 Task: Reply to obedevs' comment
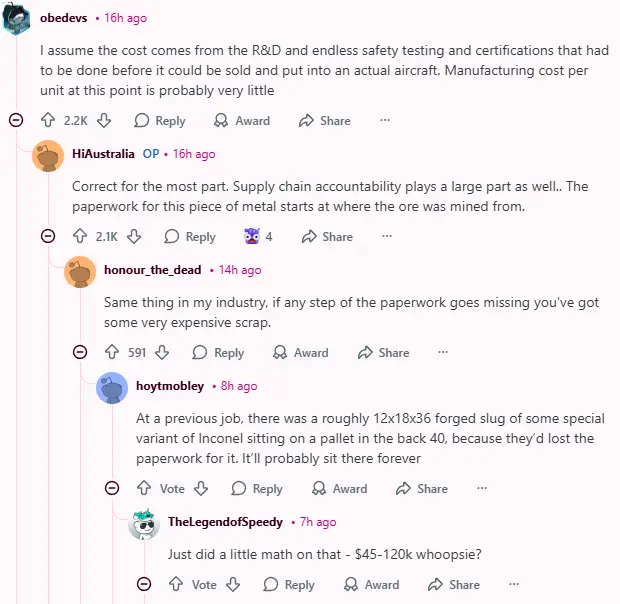coord(160,120)
